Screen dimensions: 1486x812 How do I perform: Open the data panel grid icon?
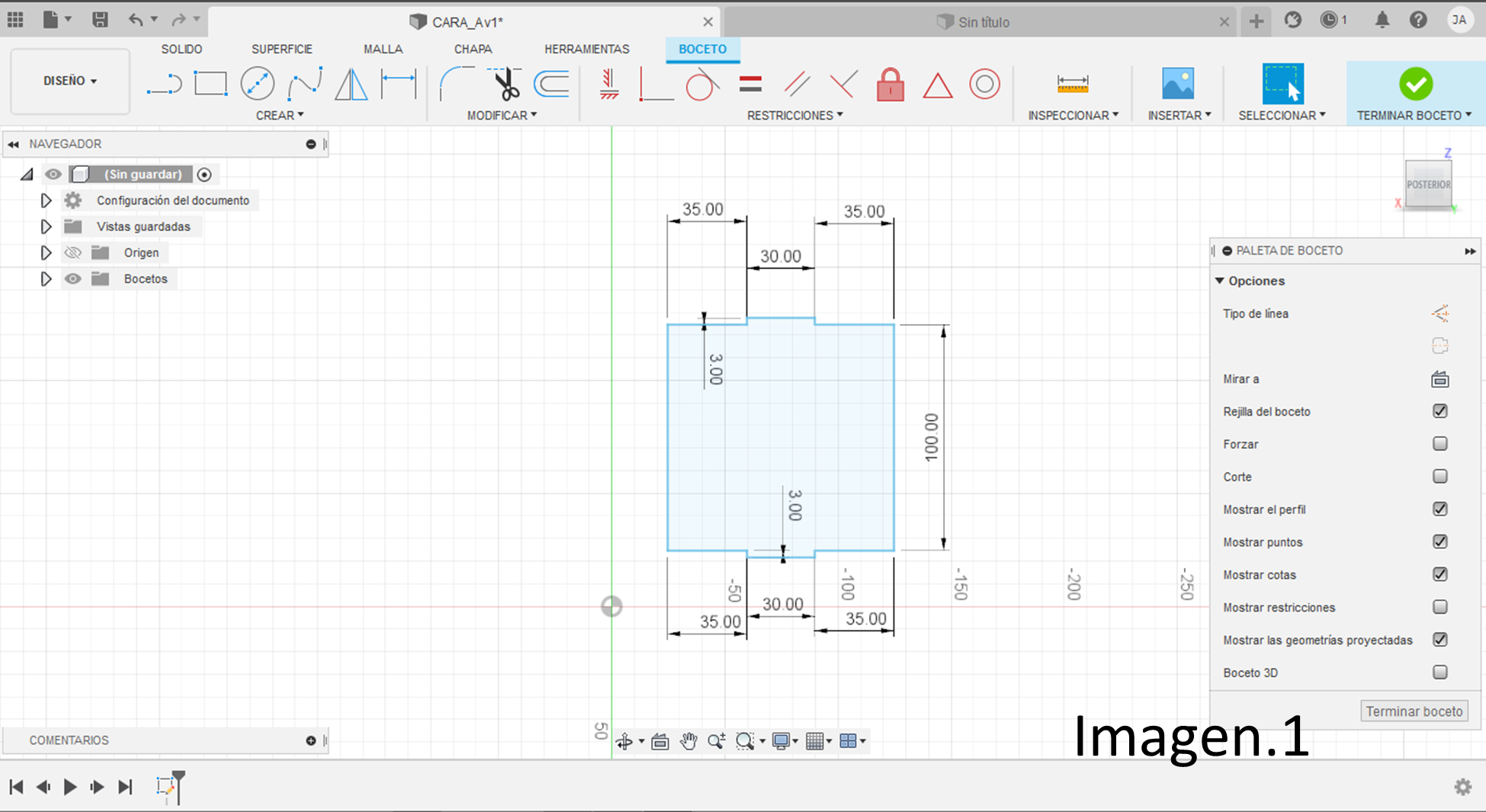(15, 20)
